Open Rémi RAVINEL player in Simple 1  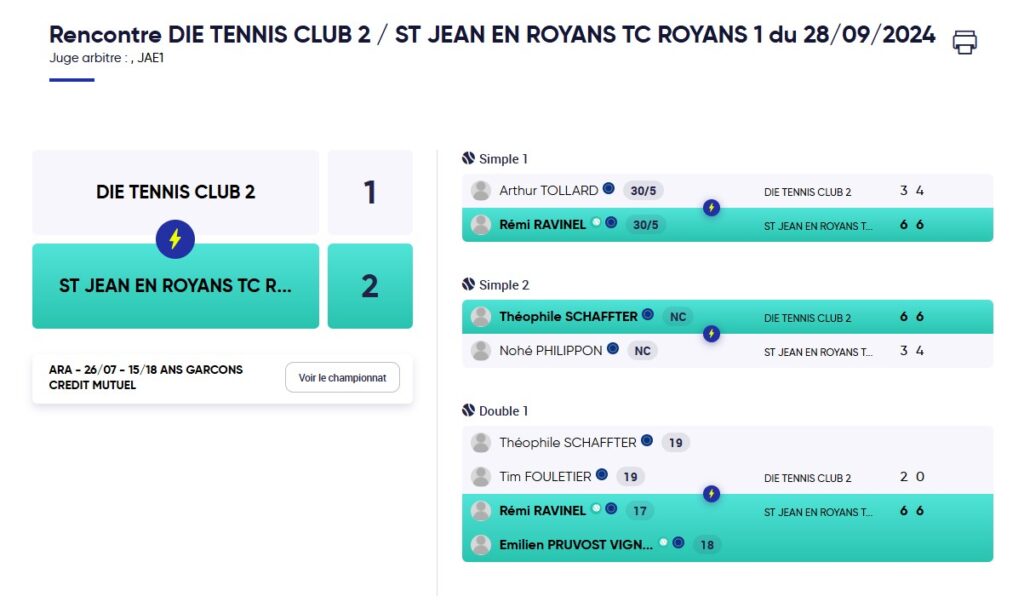[542, 225]
